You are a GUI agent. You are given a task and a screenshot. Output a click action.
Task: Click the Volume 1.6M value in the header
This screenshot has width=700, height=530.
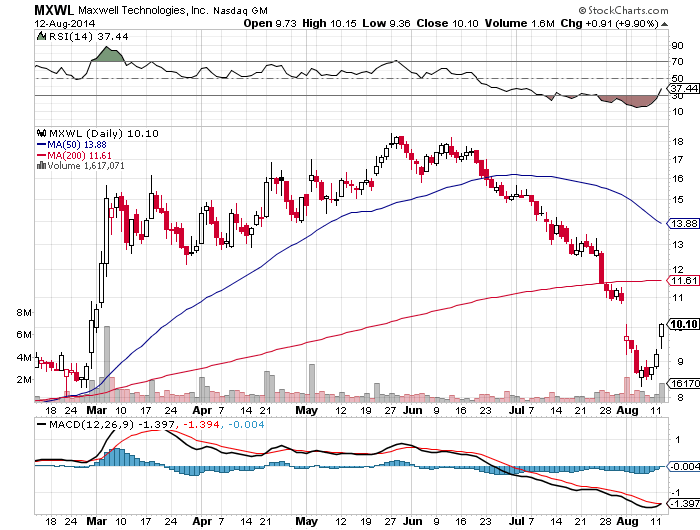(x=520, y=23)
